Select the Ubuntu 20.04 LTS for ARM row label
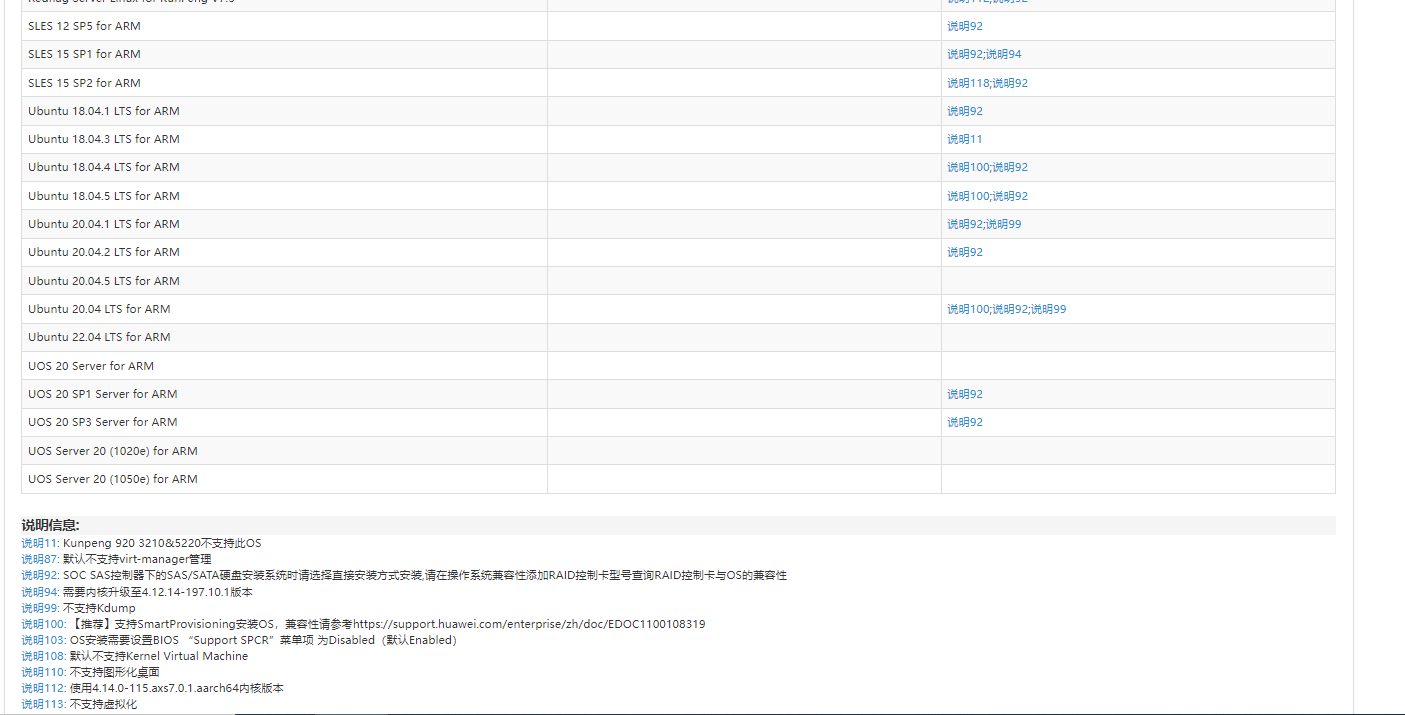Viewport: 1405px width, 715px height. coord(99,309)
